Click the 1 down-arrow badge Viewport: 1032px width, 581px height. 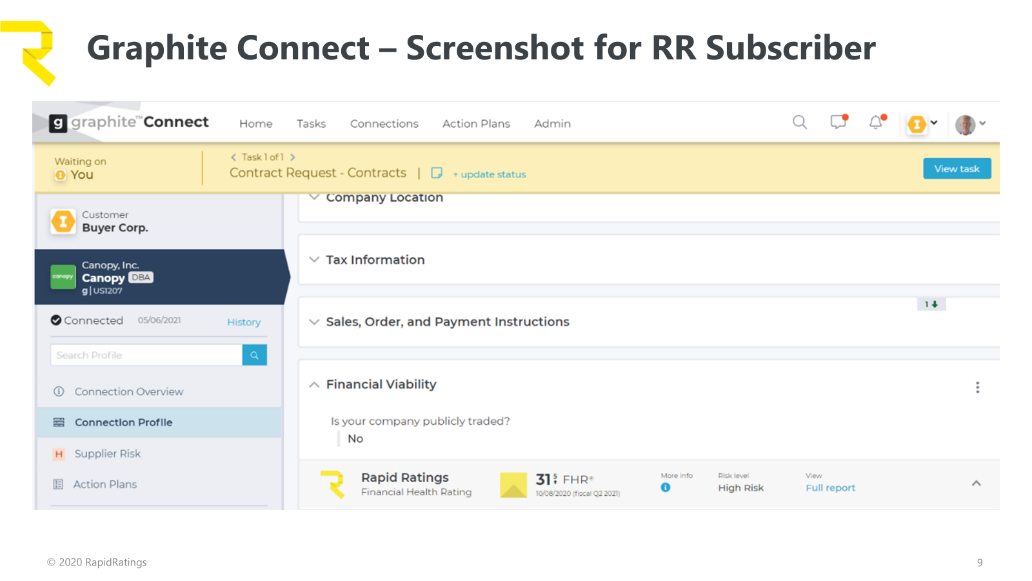[x=931, y=304]
